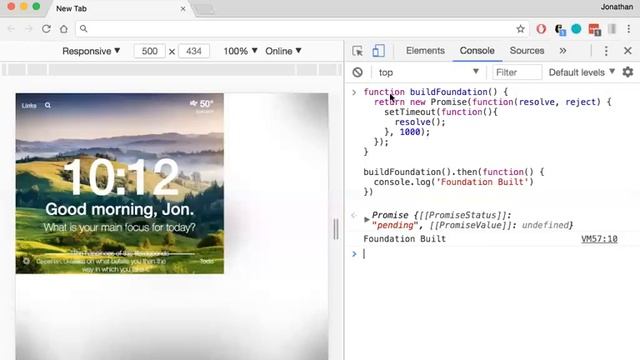Viewport: 640px width, 360px height.
Task: Edit the 500 width field
Action: click(x=149, y=51)
